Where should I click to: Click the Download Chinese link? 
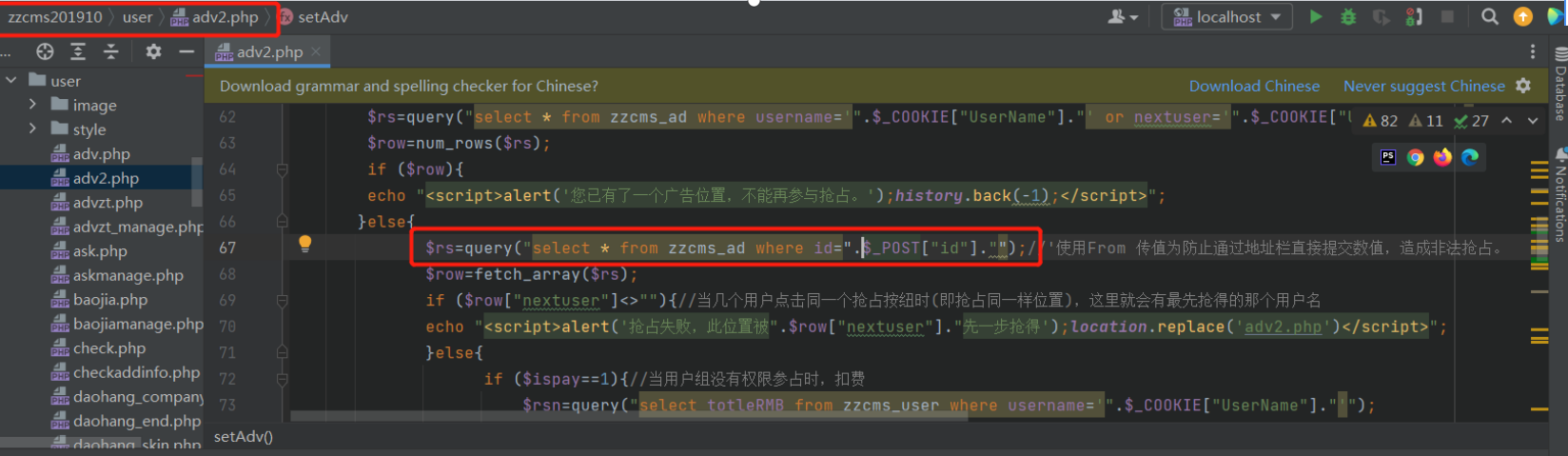coord(1254,86)
